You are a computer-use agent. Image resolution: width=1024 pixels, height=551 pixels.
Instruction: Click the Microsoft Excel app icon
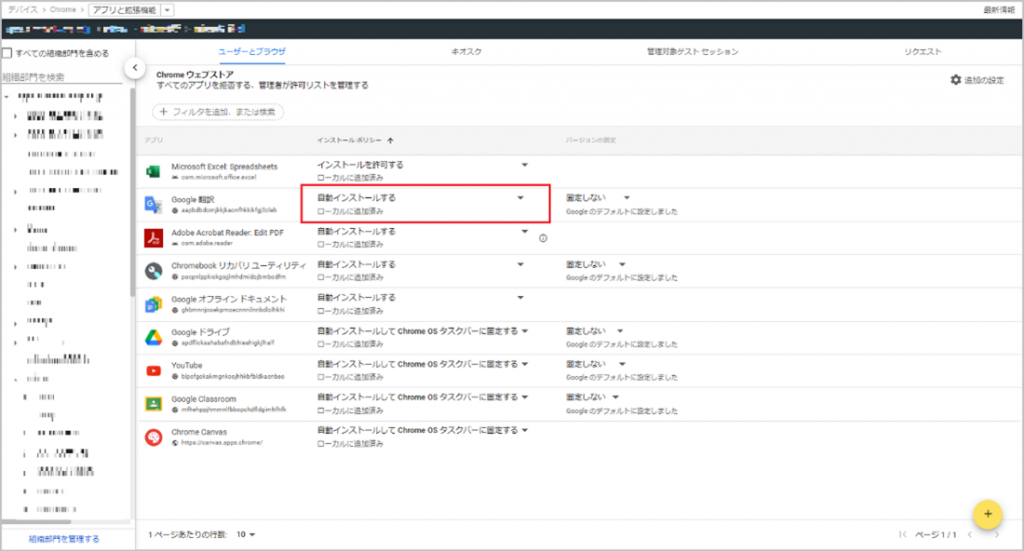pos(153,171)
